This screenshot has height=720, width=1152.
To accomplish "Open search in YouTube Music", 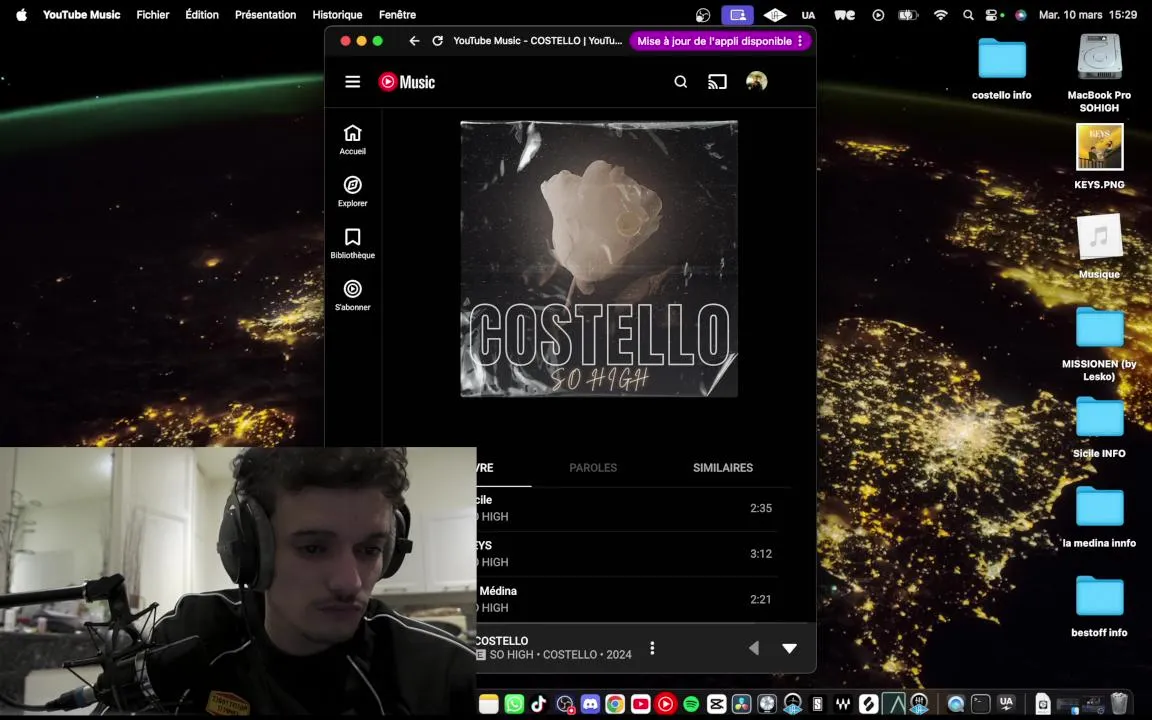I will click(680, 82).
